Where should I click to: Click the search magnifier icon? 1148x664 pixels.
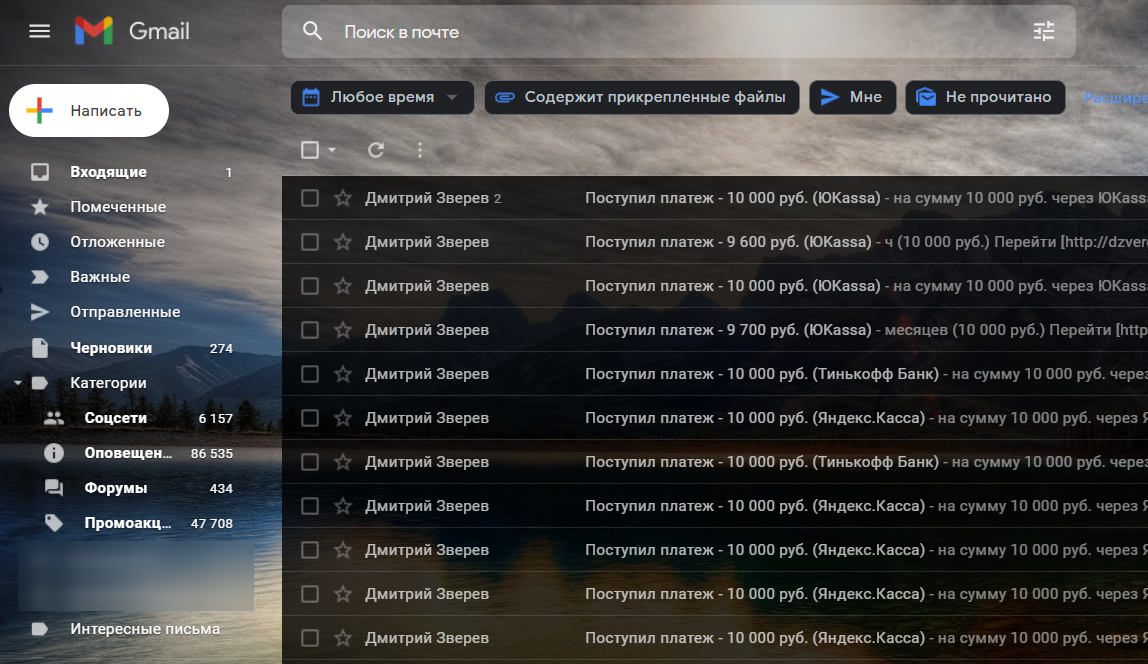click(313, 31)
